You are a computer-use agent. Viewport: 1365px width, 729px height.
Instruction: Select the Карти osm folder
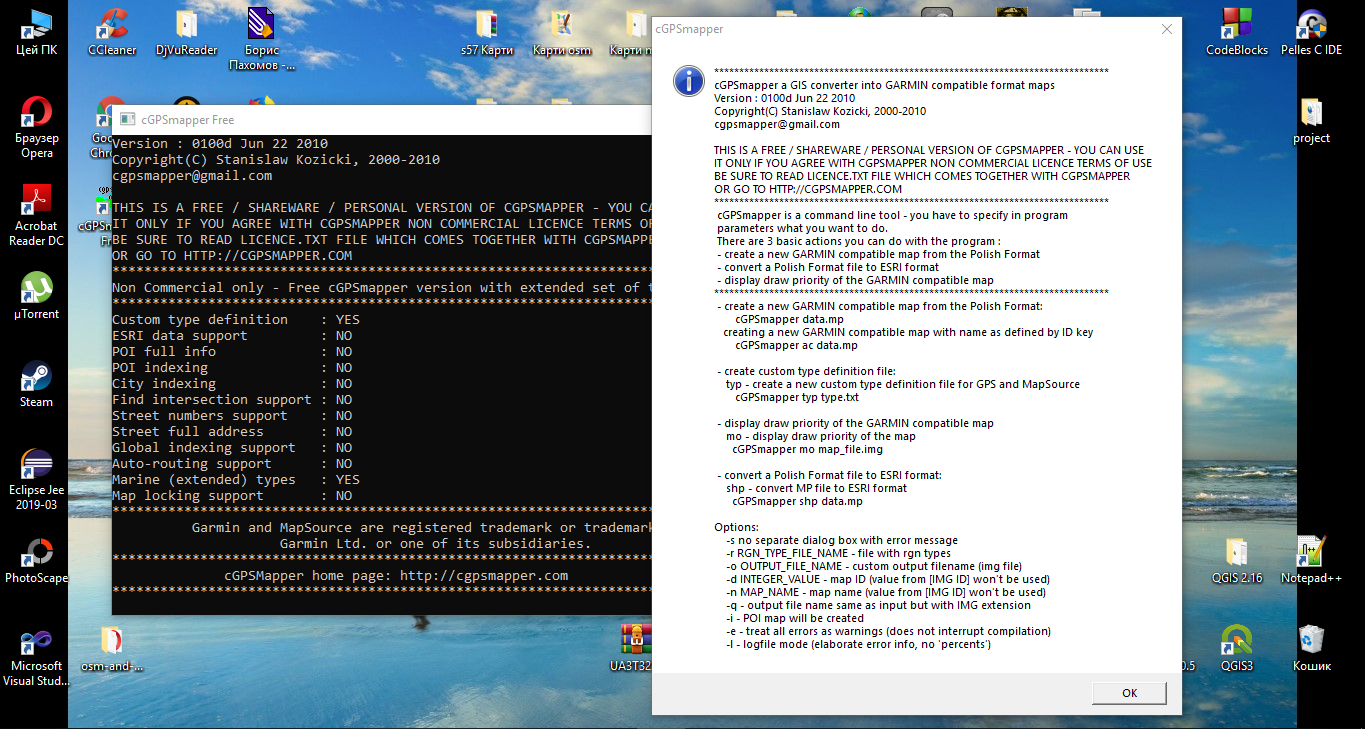tap(562, 33)
